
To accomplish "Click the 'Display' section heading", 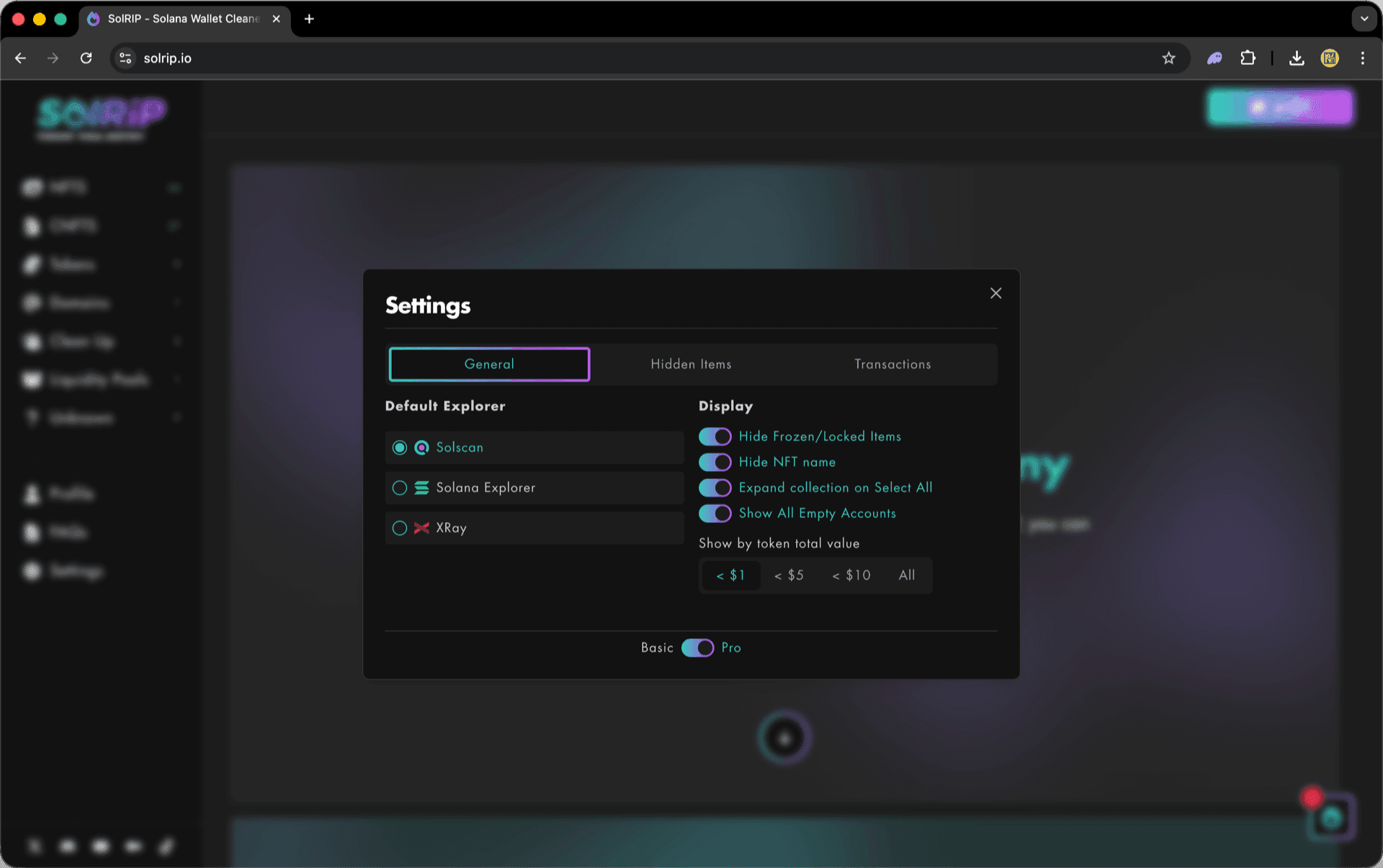I will (x=725, y=406).
